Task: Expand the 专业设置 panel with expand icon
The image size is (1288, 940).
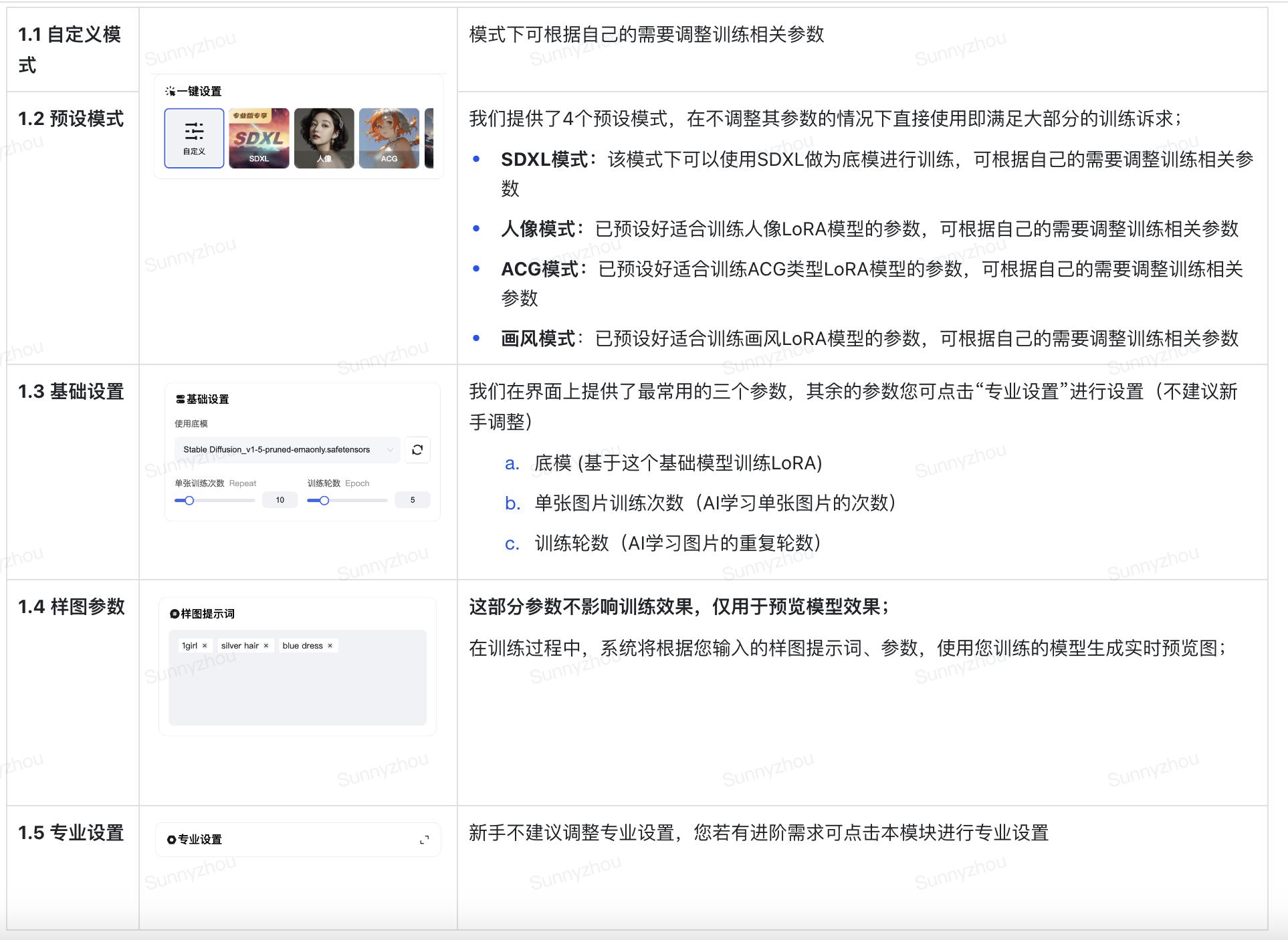Action: pos(424,840)
